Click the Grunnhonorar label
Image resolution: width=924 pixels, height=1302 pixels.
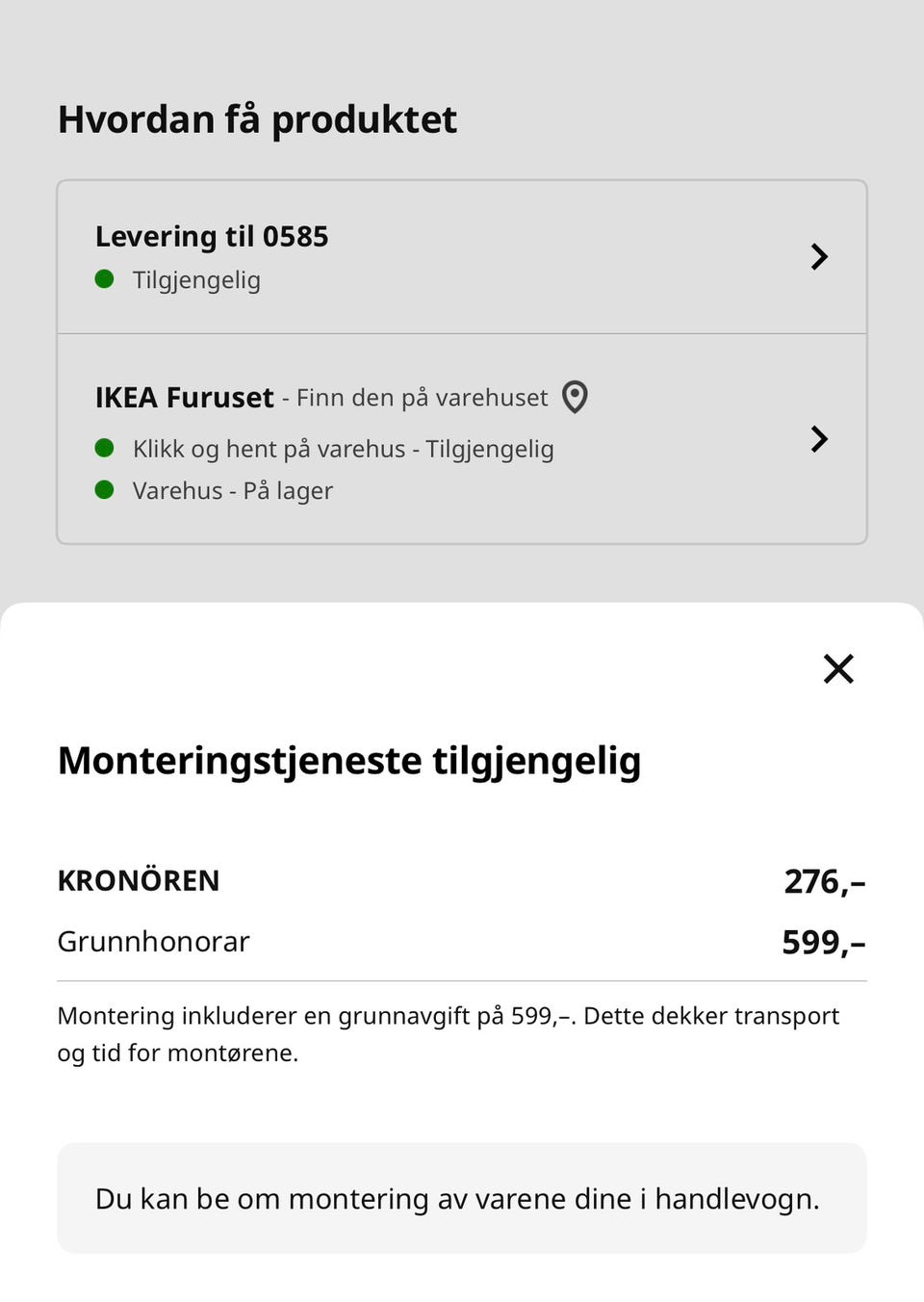tap(154, 941)
